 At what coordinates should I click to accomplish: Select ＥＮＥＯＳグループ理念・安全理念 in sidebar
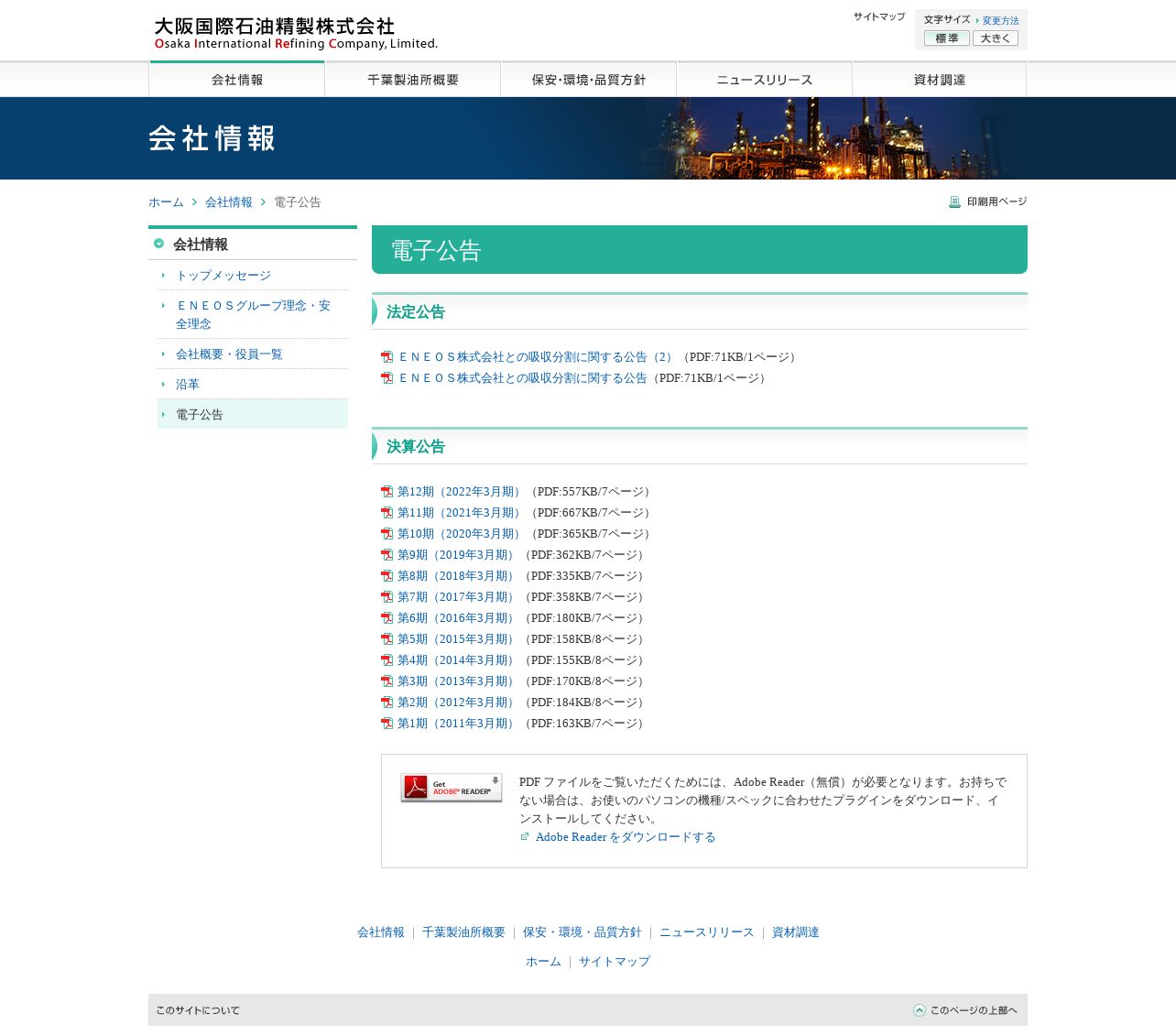(x=253, y=314)
